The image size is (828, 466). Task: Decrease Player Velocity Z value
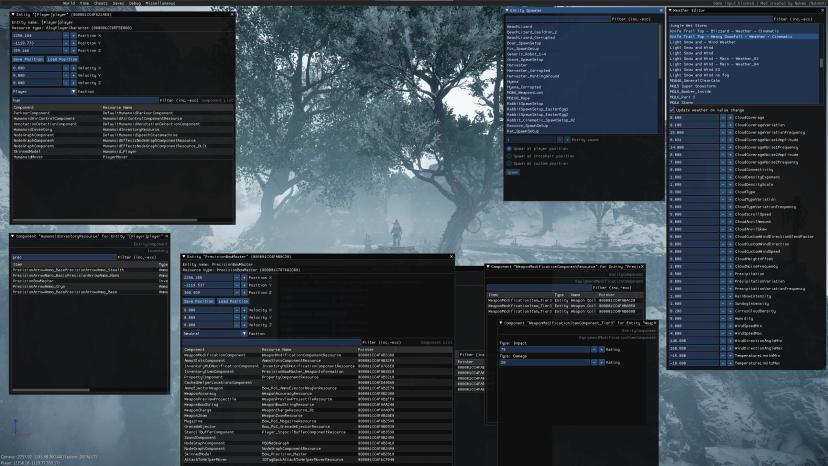[66, 82]
